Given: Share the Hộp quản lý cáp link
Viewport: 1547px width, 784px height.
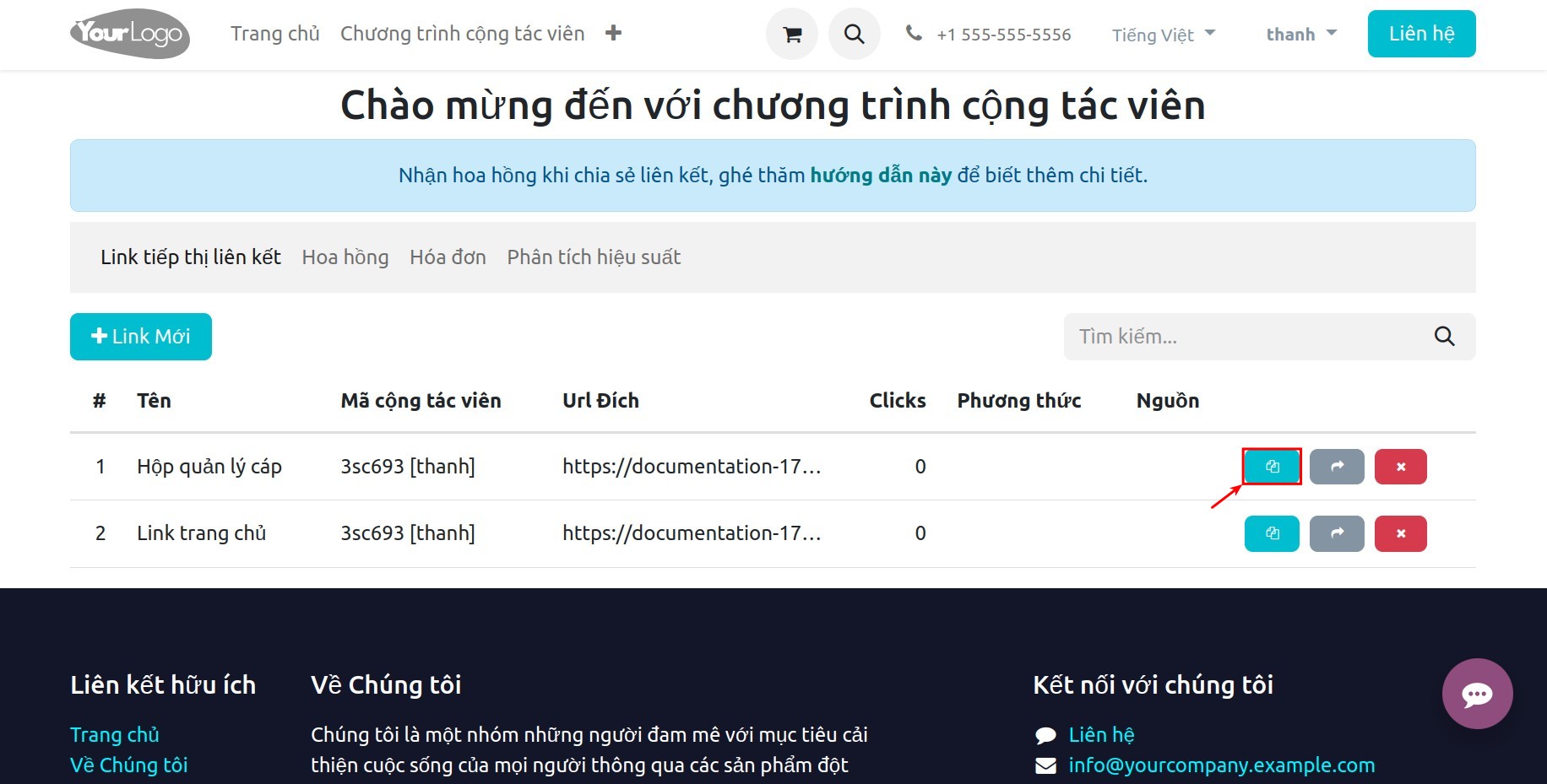Looking at the screenshot, I should tap(1336, 466).
